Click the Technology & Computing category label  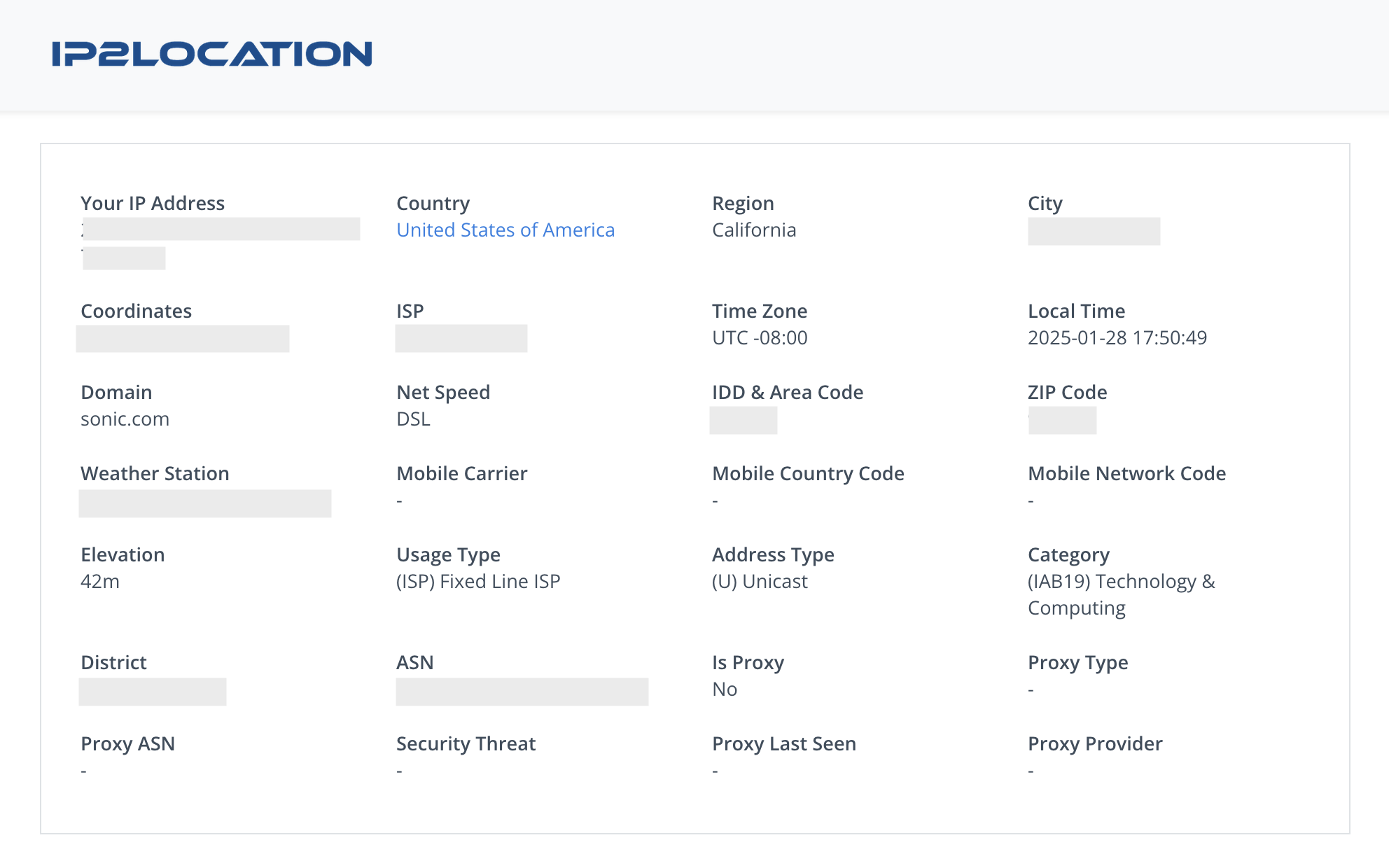pos(1121,594)
